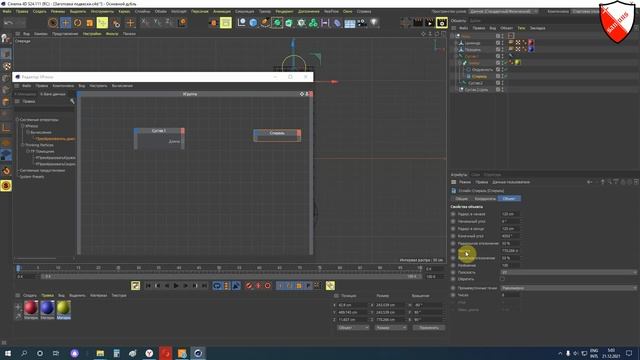Select the blue material ball
This screenshot has height=360, width=640.
coord(47,308)
